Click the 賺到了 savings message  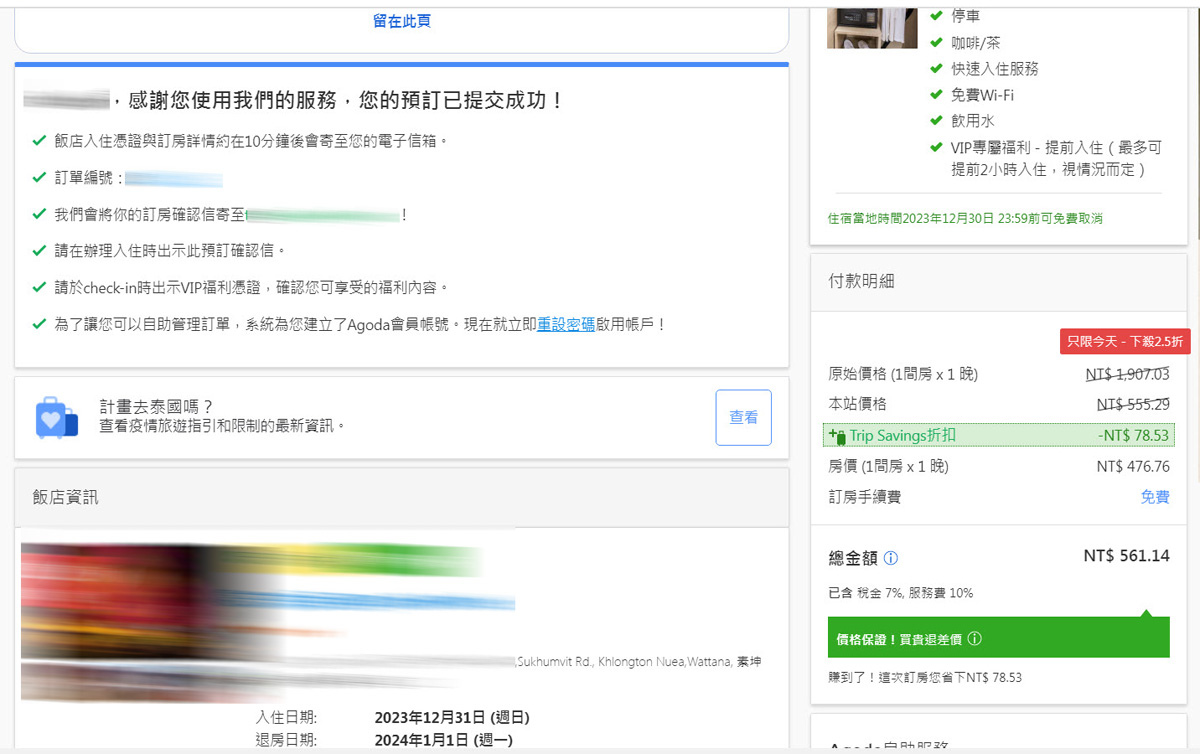(x=925, y=677)
